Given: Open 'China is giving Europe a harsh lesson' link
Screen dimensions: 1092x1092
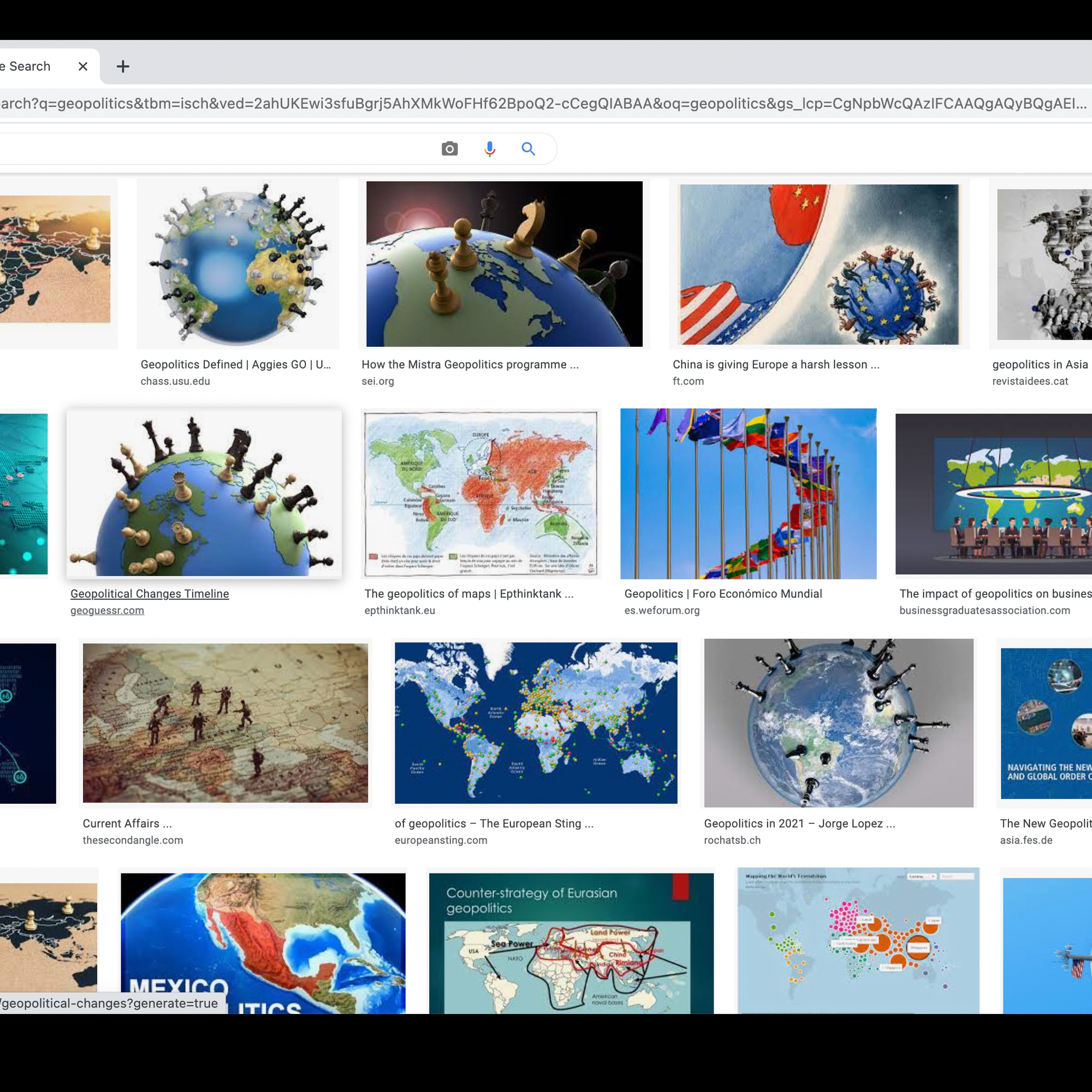Looking at the screenshot, I should click(776, 365).
